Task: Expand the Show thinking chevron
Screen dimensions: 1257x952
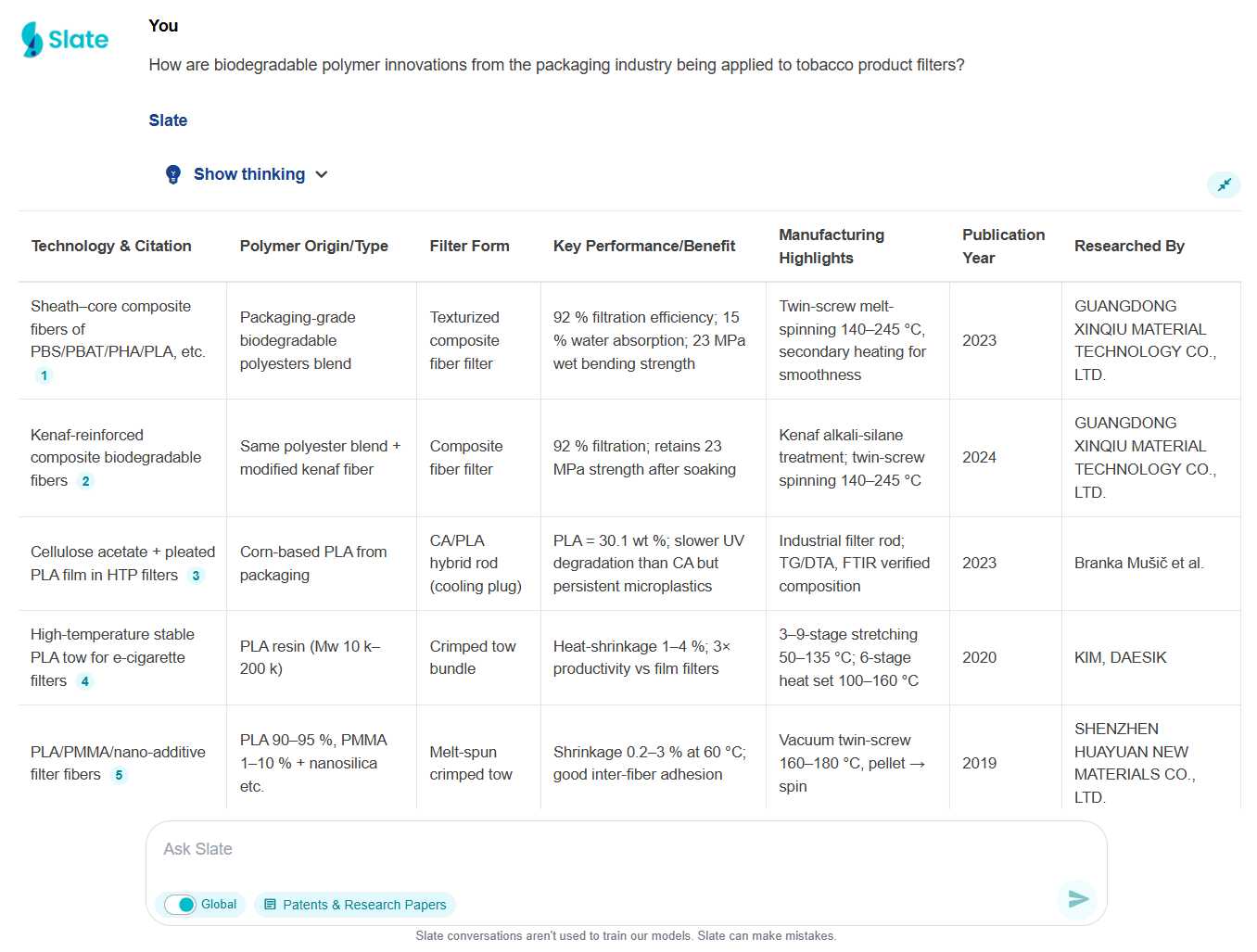Action: pos(322,174)
